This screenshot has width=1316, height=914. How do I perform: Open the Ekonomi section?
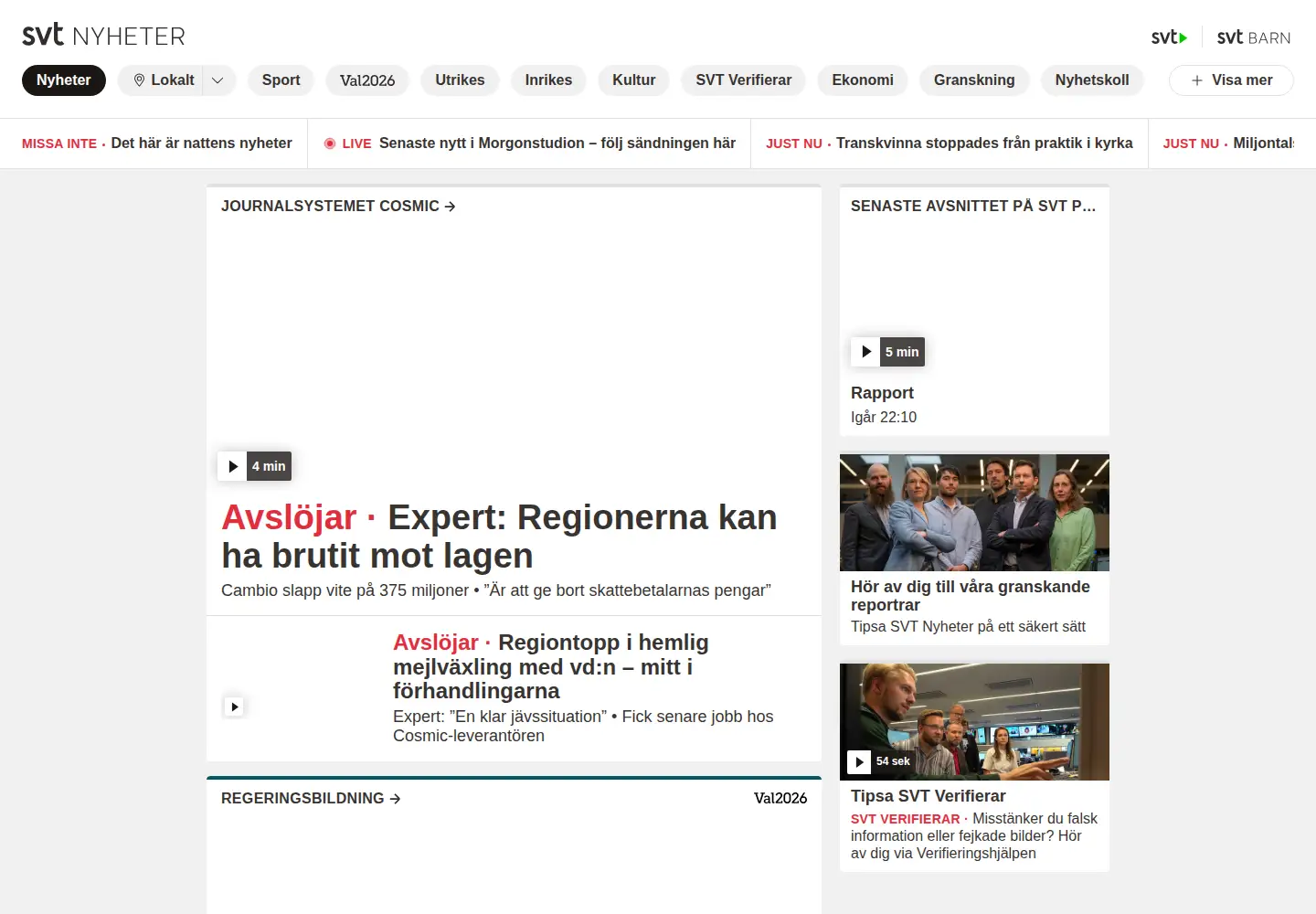(863, 80)
